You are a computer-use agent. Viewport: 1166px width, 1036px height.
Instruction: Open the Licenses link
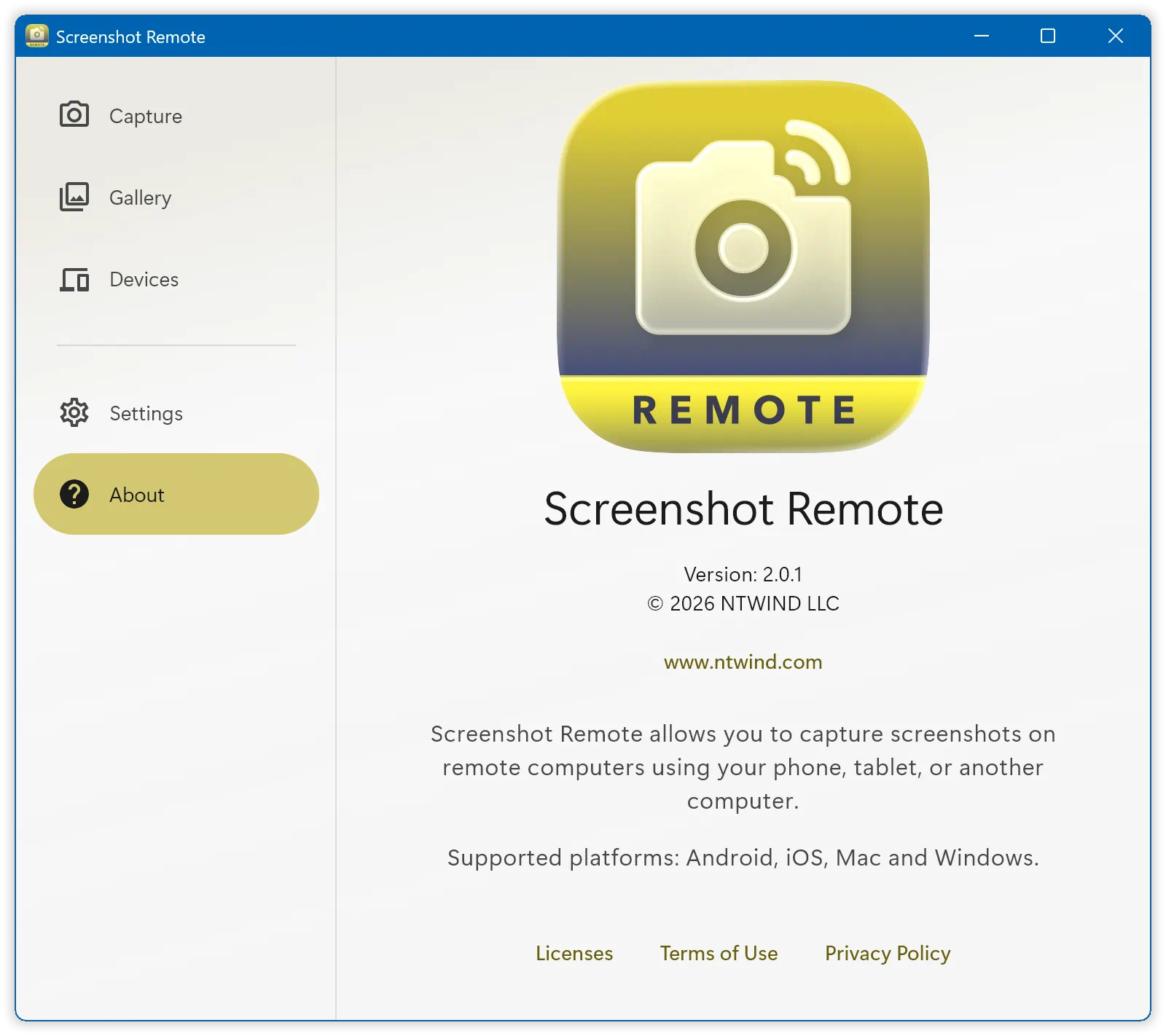coord(574,954)
